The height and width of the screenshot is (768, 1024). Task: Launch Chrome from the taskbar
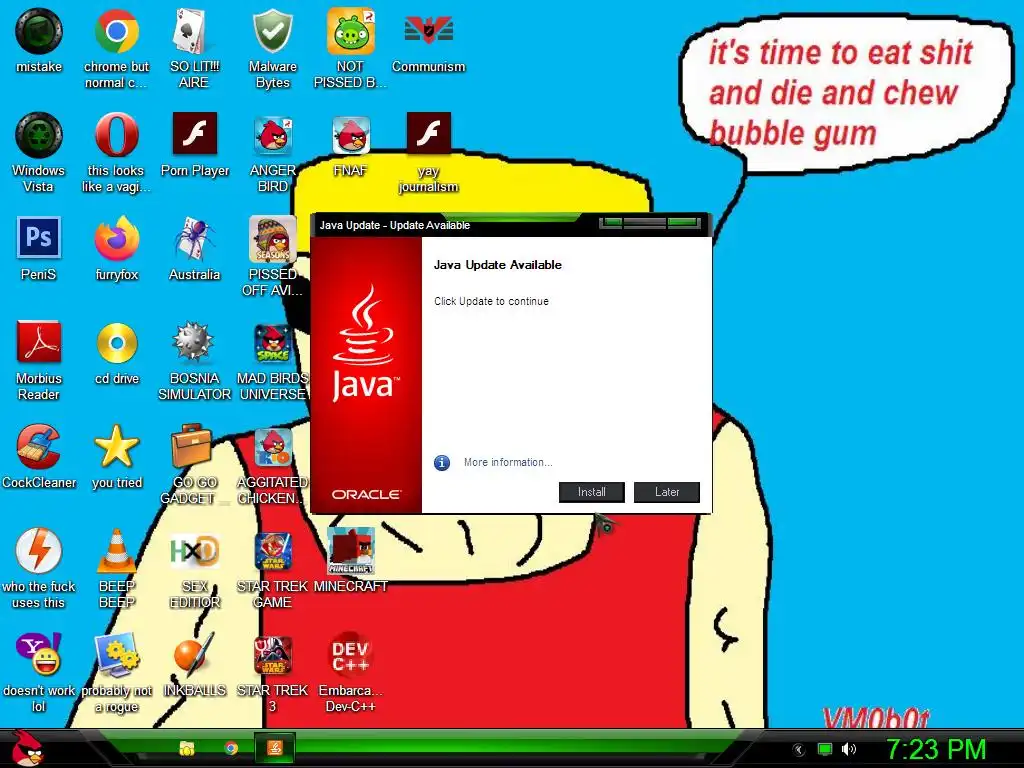231,748
